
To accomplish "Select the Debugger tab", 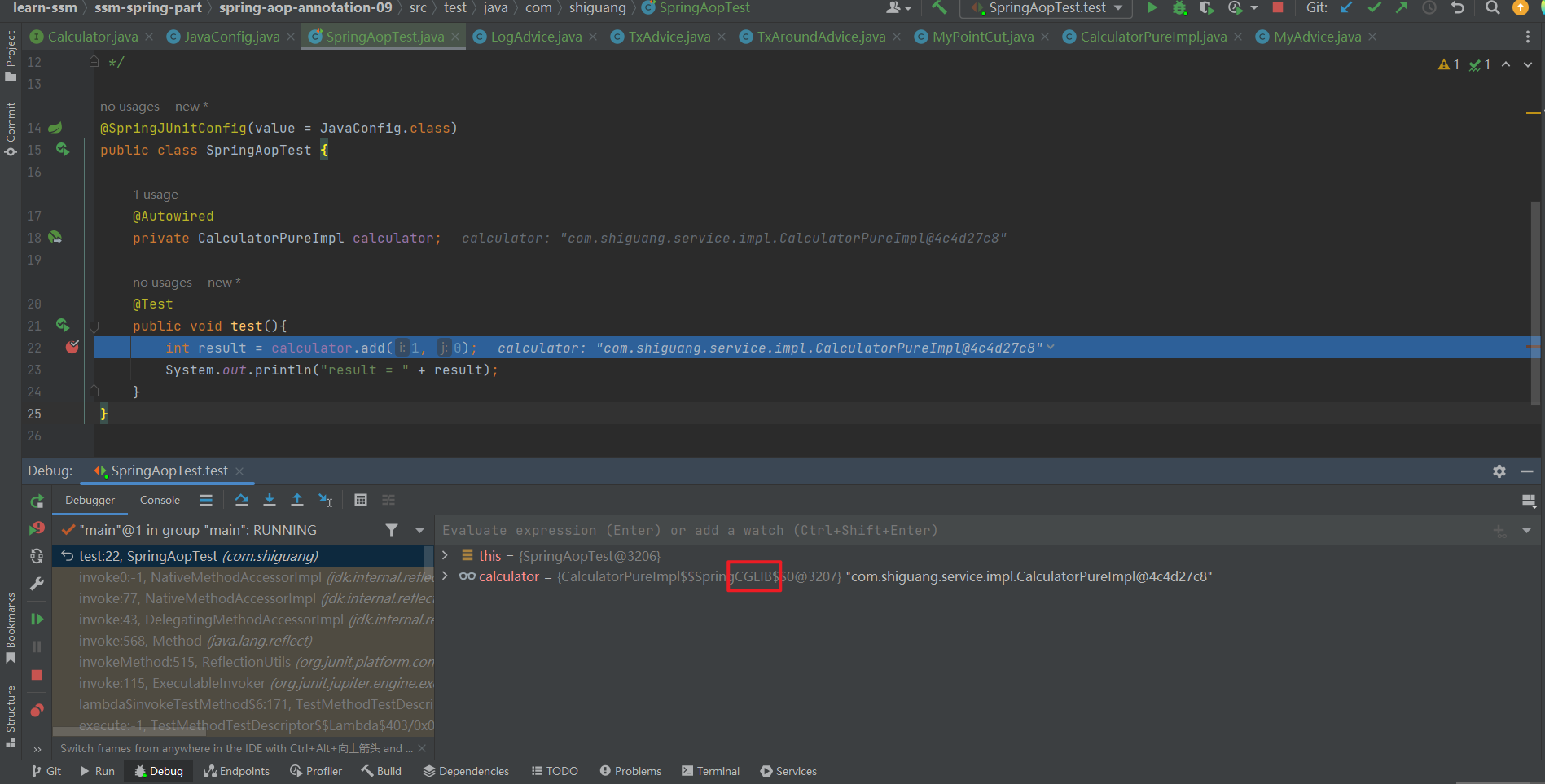I will point(90,500).
